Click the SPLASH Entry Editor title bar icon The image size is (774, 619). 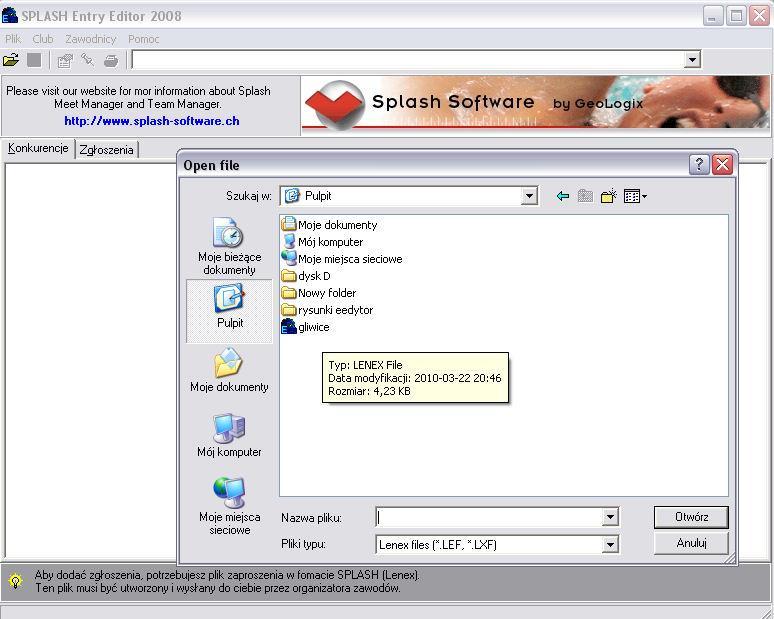click(10, 15)
